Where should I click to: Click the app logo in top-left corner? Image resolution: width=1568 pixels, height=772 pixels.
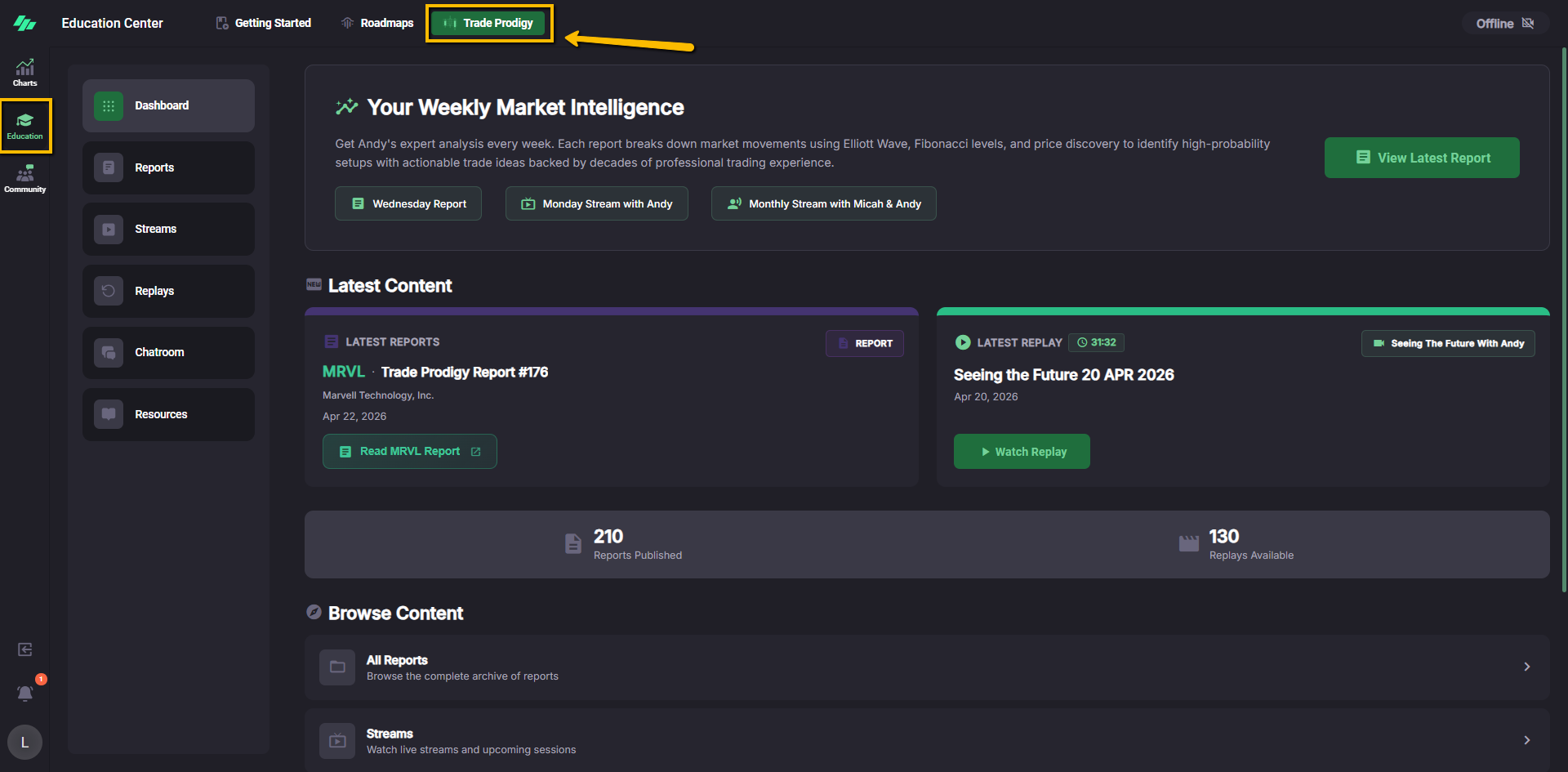[24, 23]
